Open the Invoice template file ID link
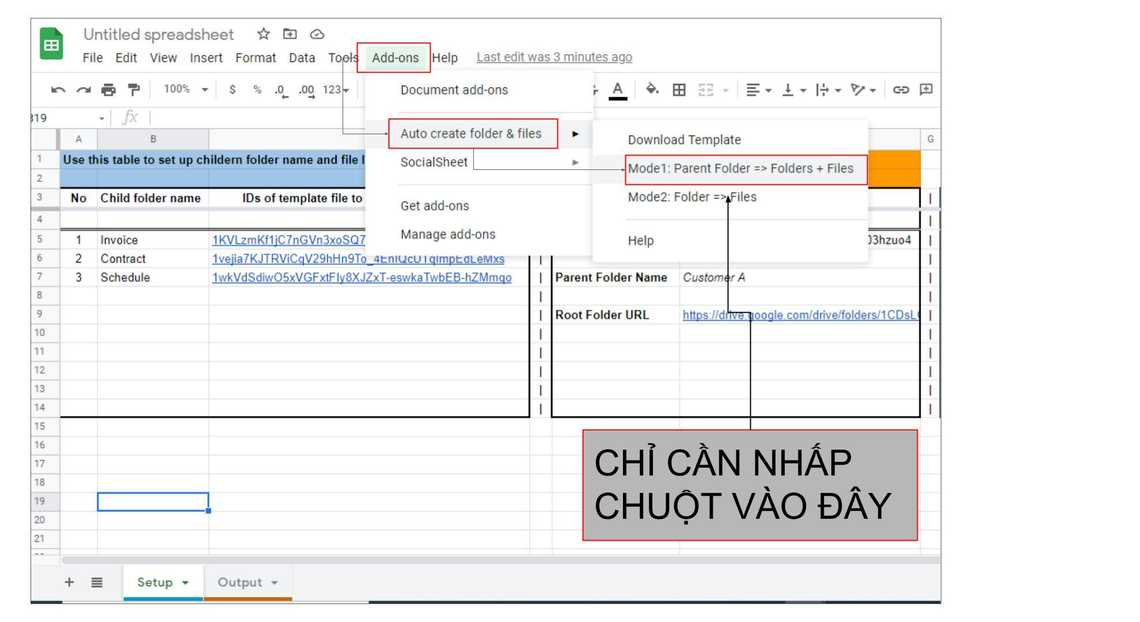This screenshot has height=622, width=1140. point(288,240)
